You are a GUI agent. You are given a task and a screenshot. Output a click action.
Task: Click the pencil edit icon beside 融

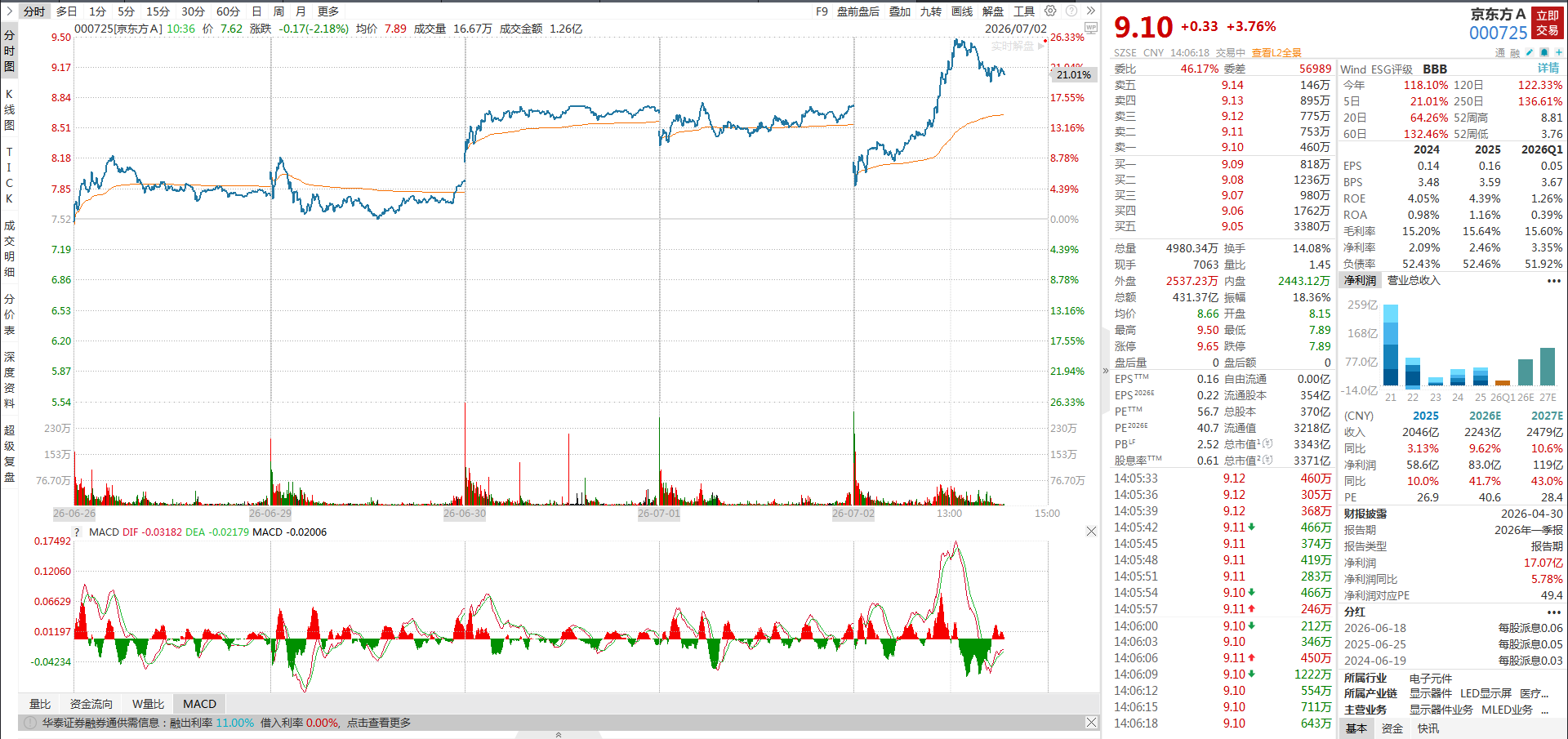coord(1529,52)
